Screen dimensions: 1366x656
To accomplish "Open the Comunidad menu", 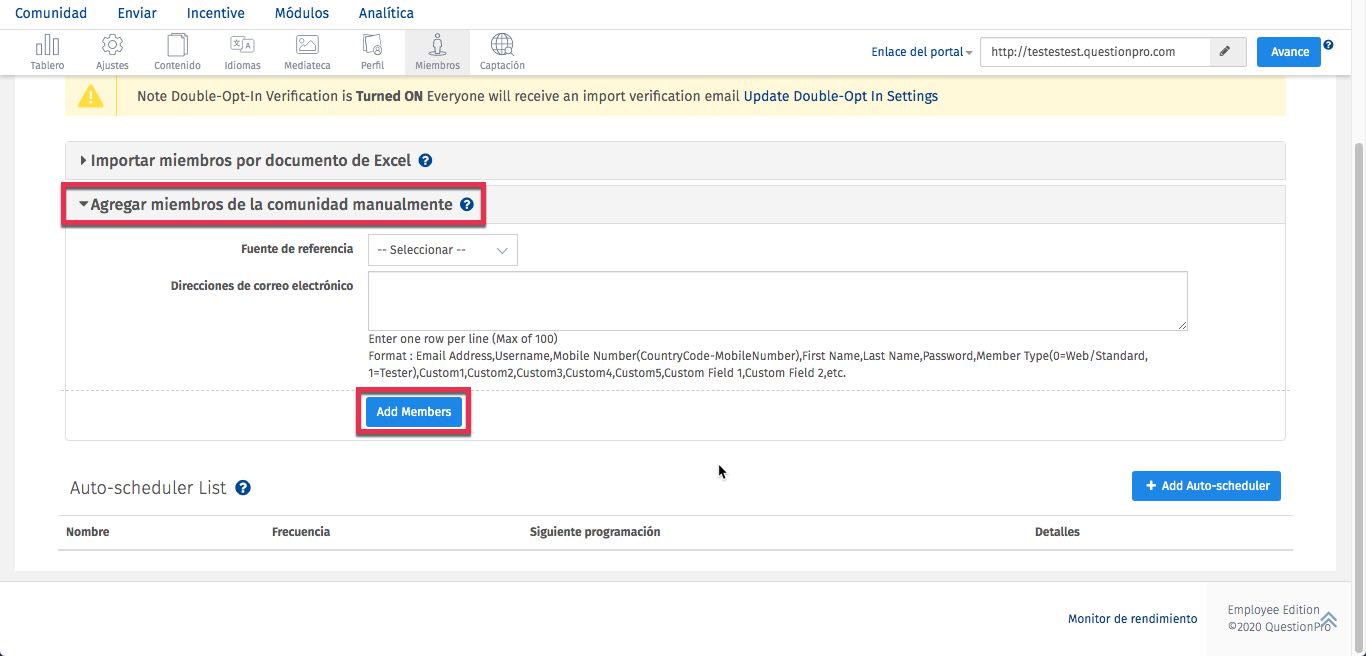I will click(x=51, y=13).
